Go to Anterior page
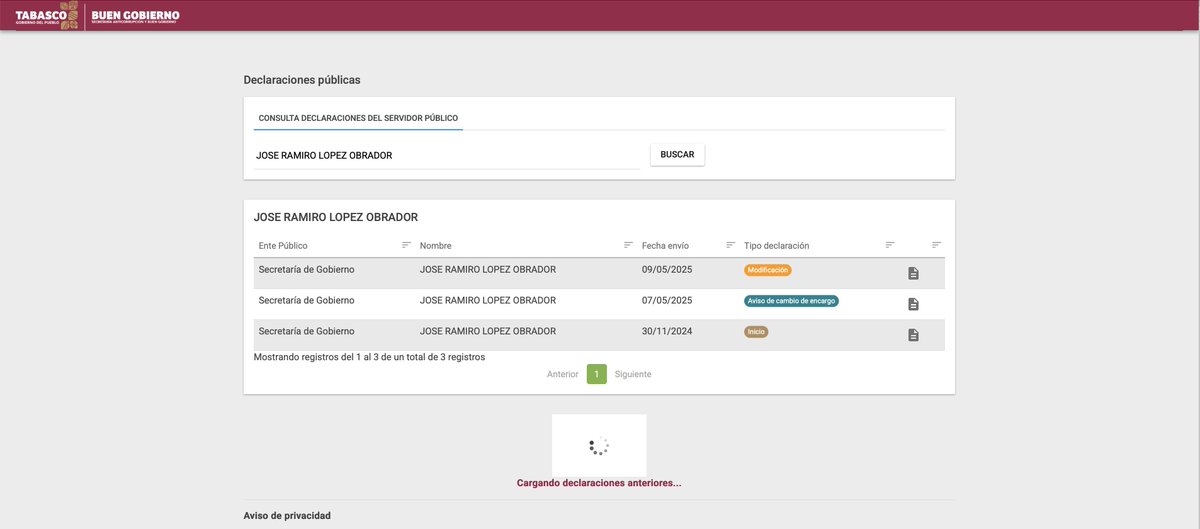 tap(562, 374)
